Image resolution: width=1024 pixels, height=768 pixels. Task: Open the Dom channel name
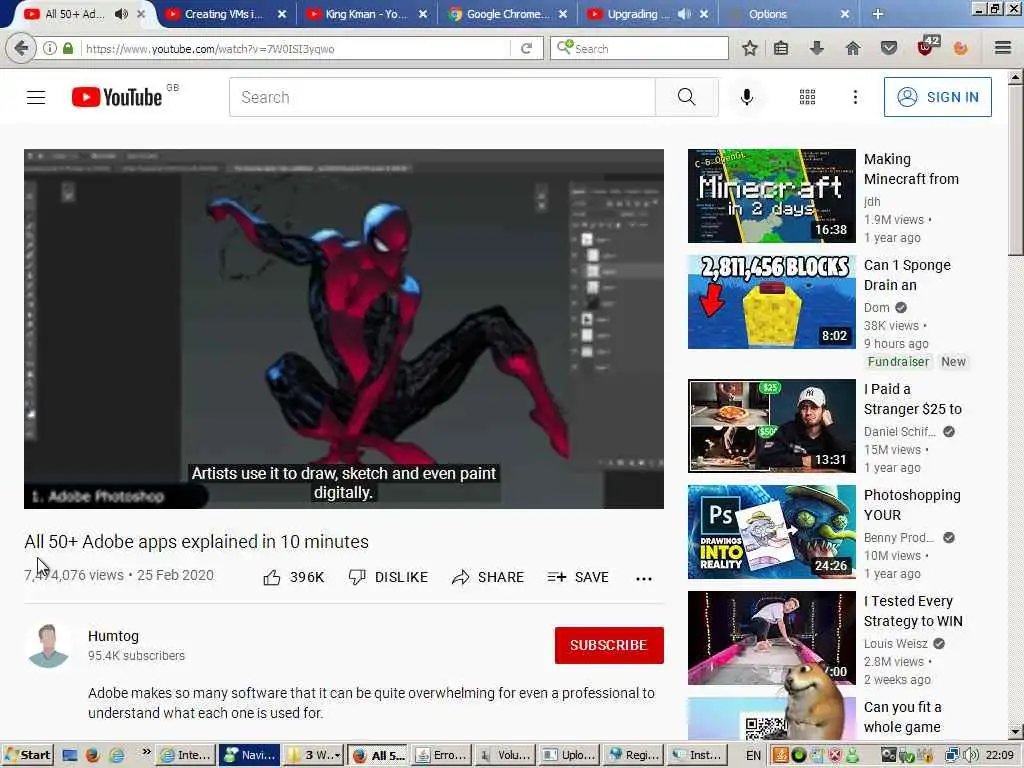click(x=876, y=308)
